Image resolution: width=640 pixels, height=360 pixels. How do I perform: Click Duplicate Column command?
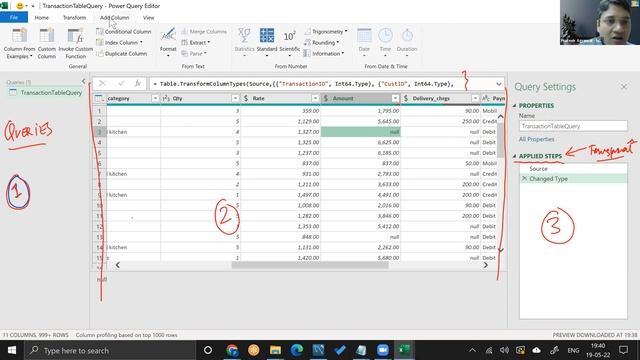click(x=122, y=53)
